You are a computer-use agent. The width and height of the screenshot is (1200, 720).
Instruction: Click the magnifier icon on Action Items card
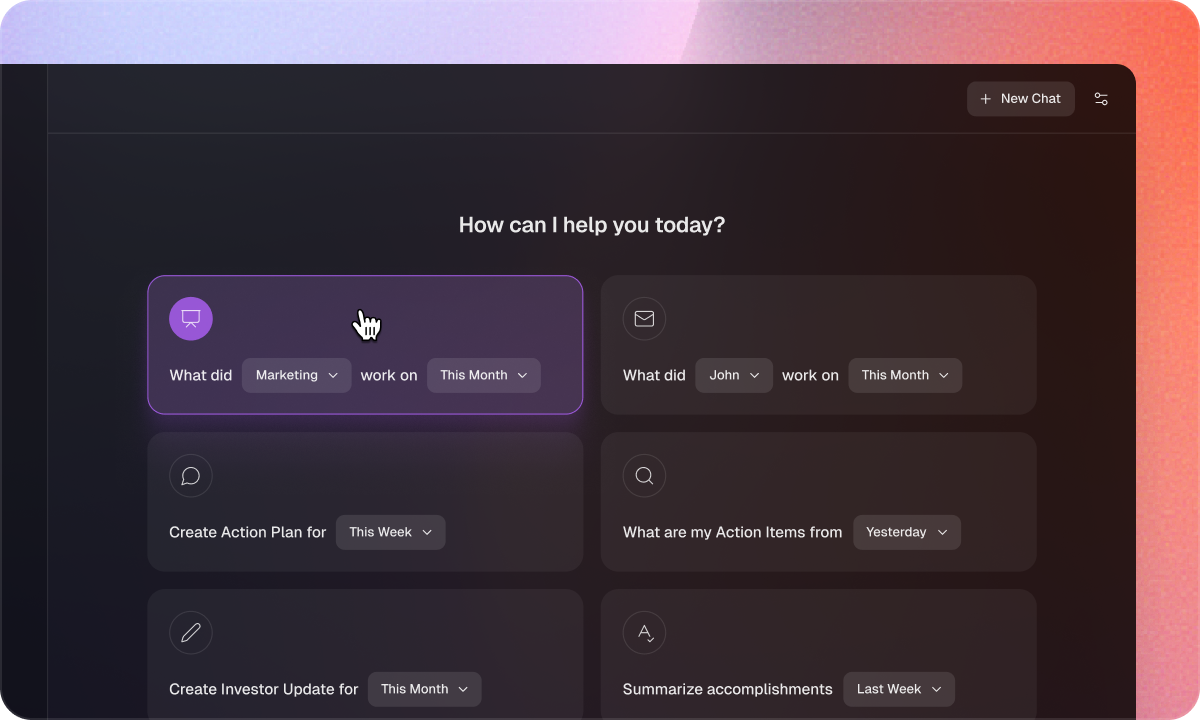pyautogui.click(x=644, y=475)
